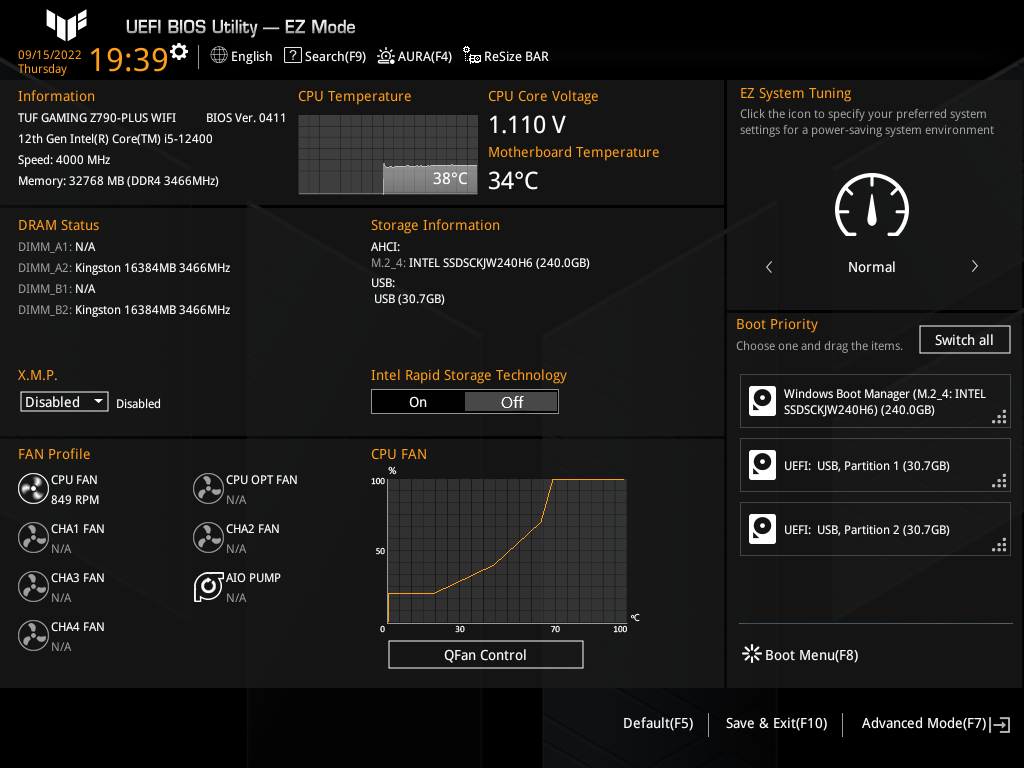Select the CHA1 FAN icon
1024x768 pixels.
[33, 537]
